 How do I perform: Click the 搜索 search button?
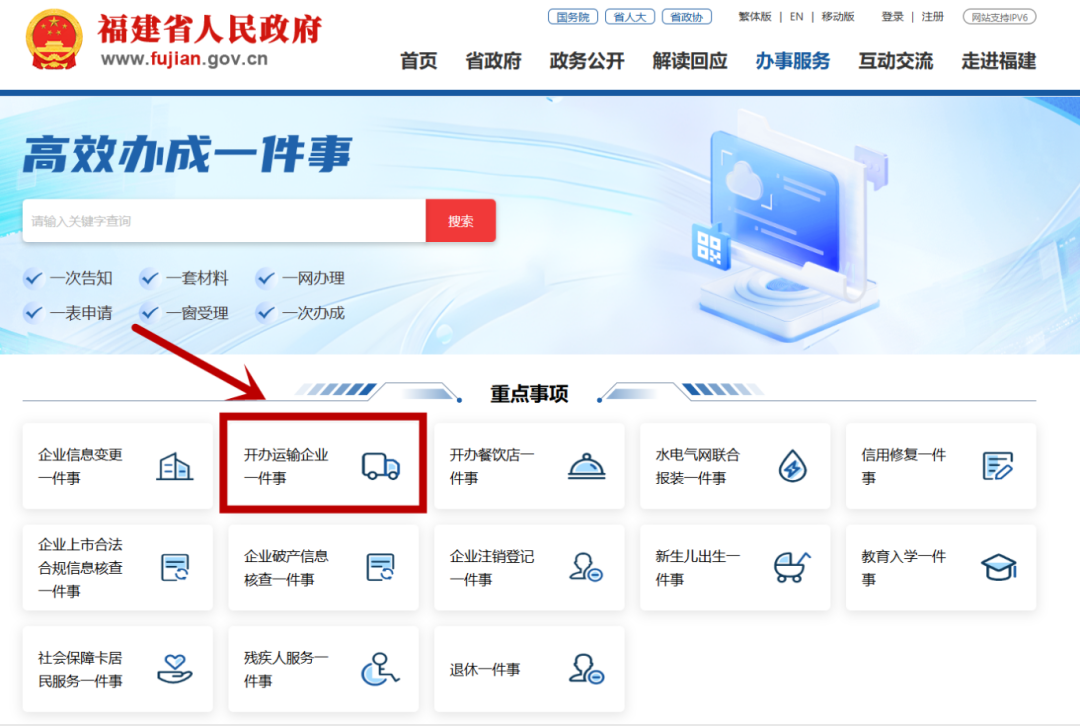(x=460, y=220)
